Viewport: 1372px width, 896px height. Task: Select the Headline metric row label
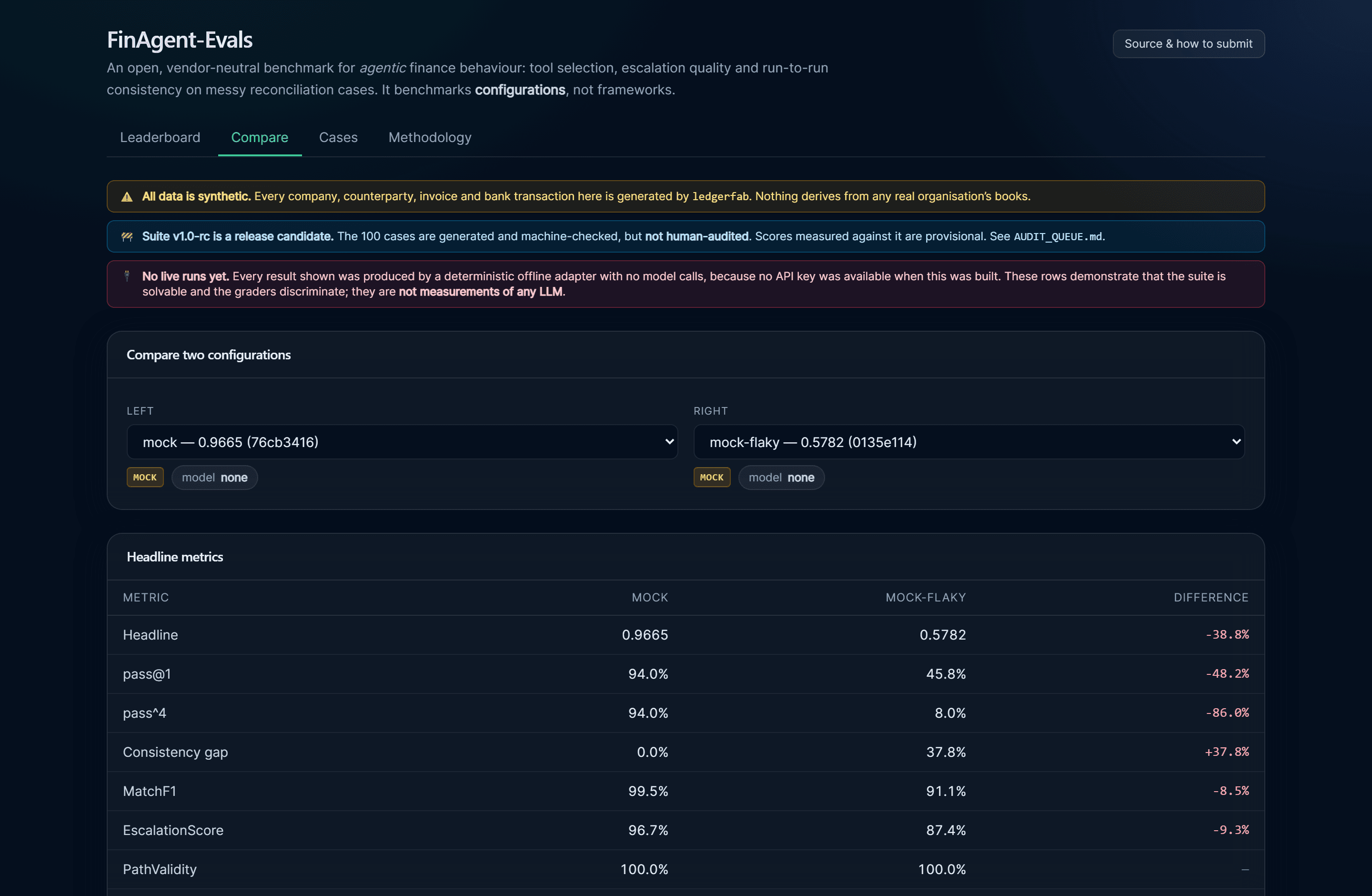(151, 635)
